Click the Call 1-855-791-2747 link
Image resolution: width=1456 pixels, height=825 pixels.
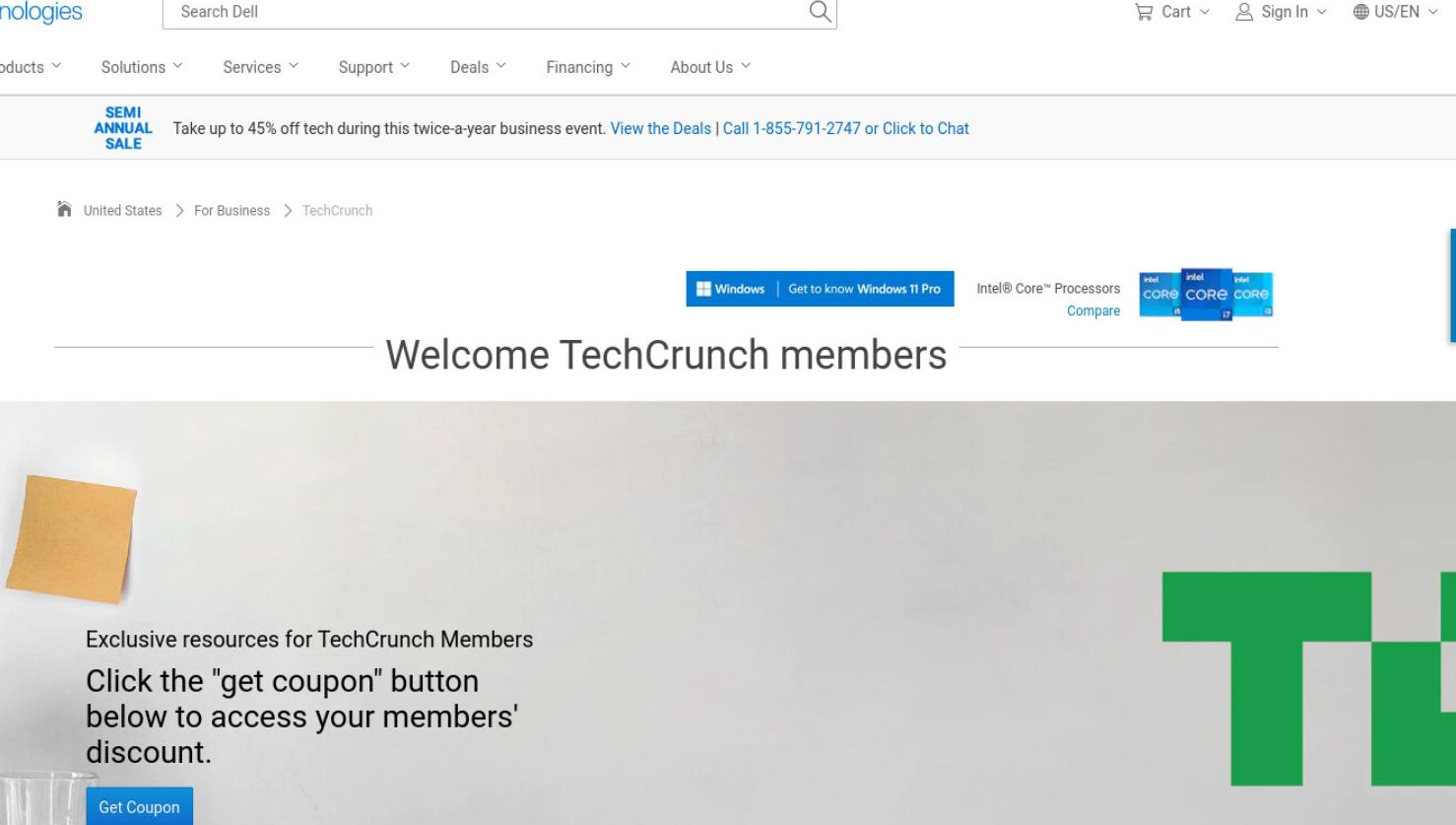coord(791,128)
